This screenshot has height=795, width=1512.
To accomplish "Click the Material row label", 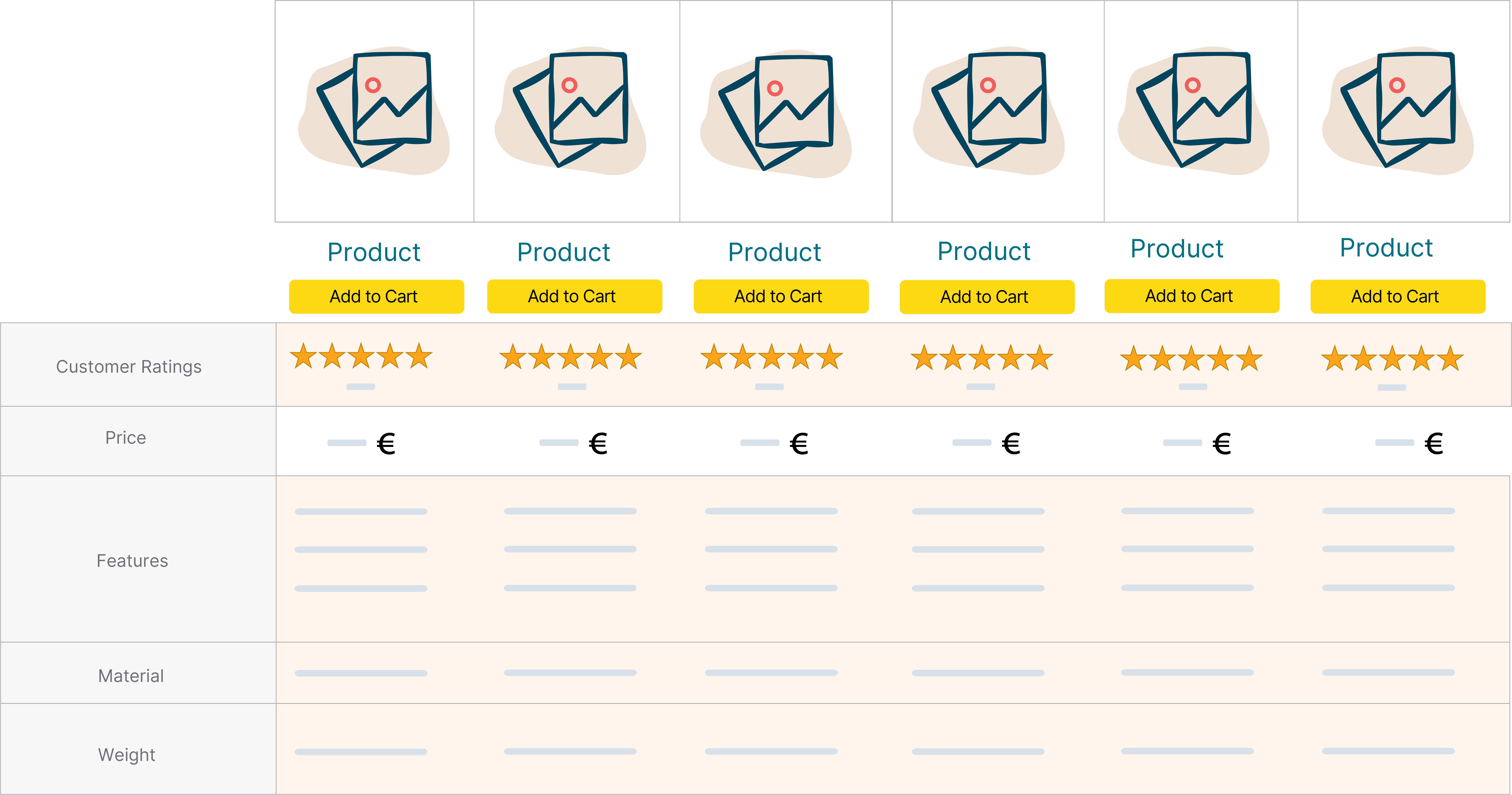I will [131, 676].
